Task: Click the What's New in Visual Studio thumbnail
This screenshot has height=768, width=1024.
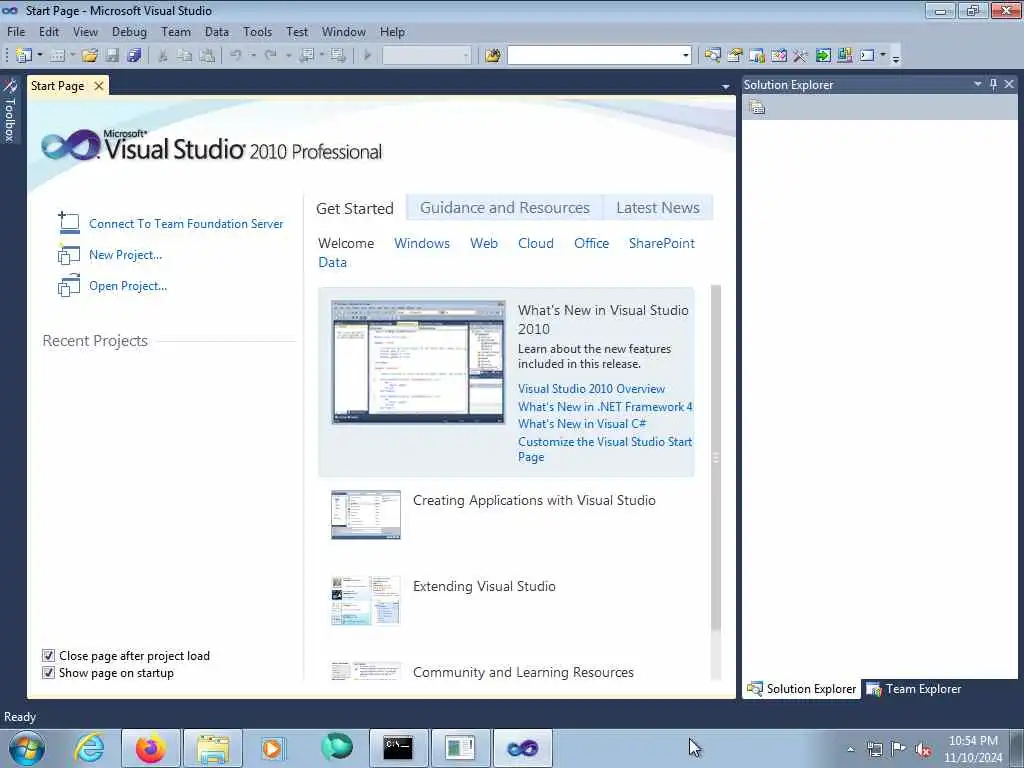Action: click(x=418, y=362)
